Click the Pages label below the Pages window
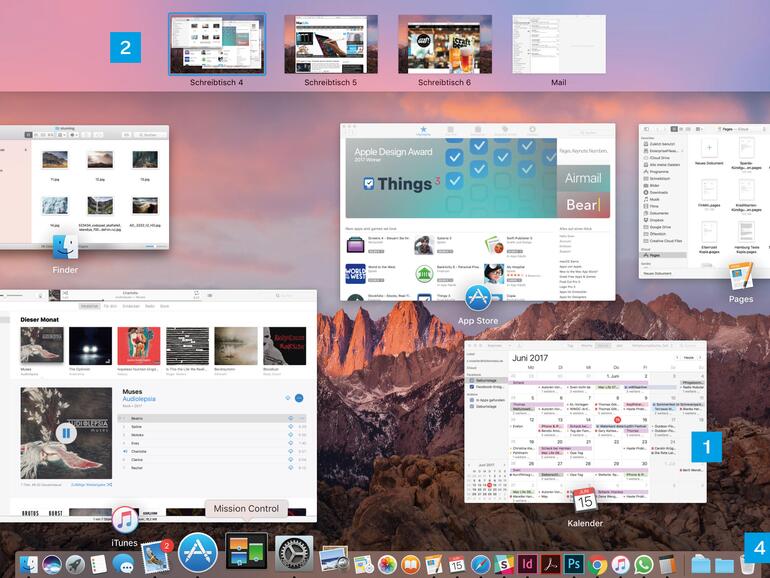 coord(741,299)
